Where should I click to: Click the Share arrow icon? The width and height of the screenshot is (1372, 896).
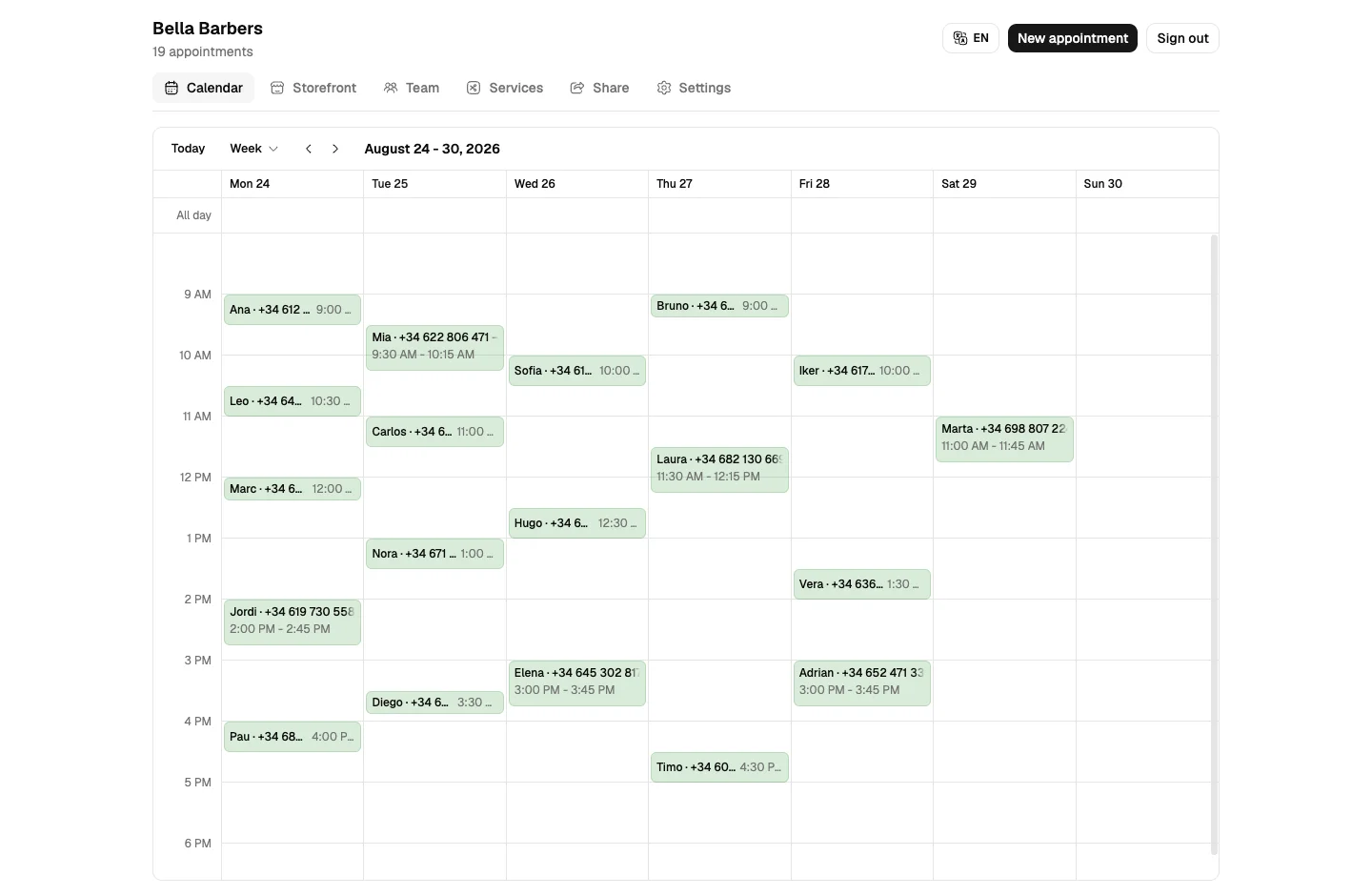coord(577,88)
